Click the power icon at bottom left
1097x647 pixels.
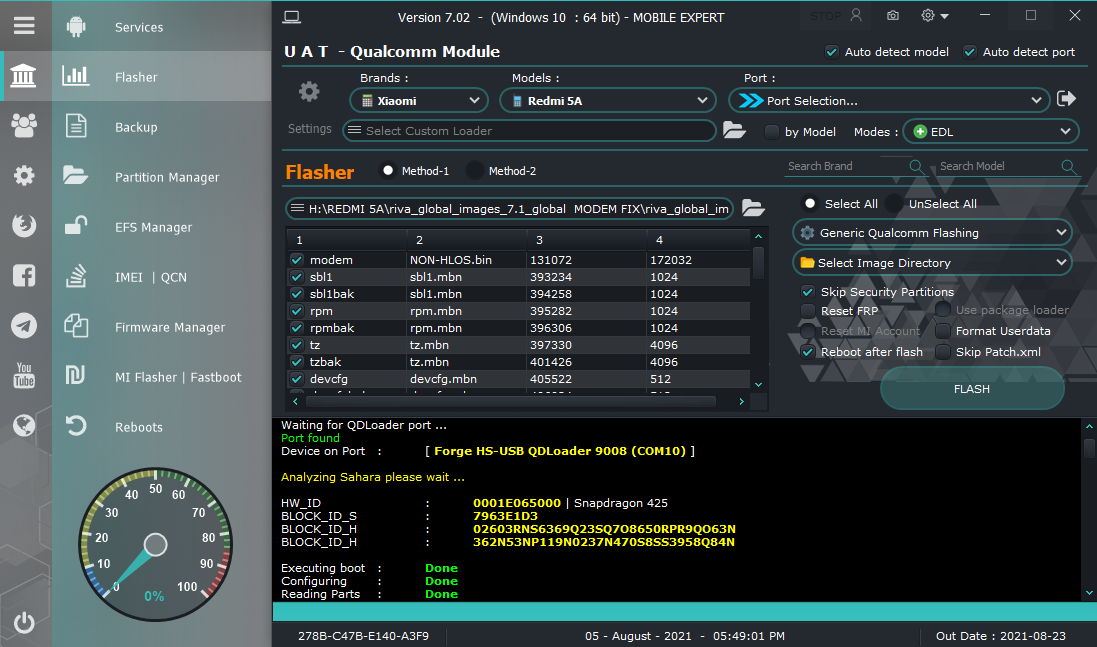tap(24, 622)
